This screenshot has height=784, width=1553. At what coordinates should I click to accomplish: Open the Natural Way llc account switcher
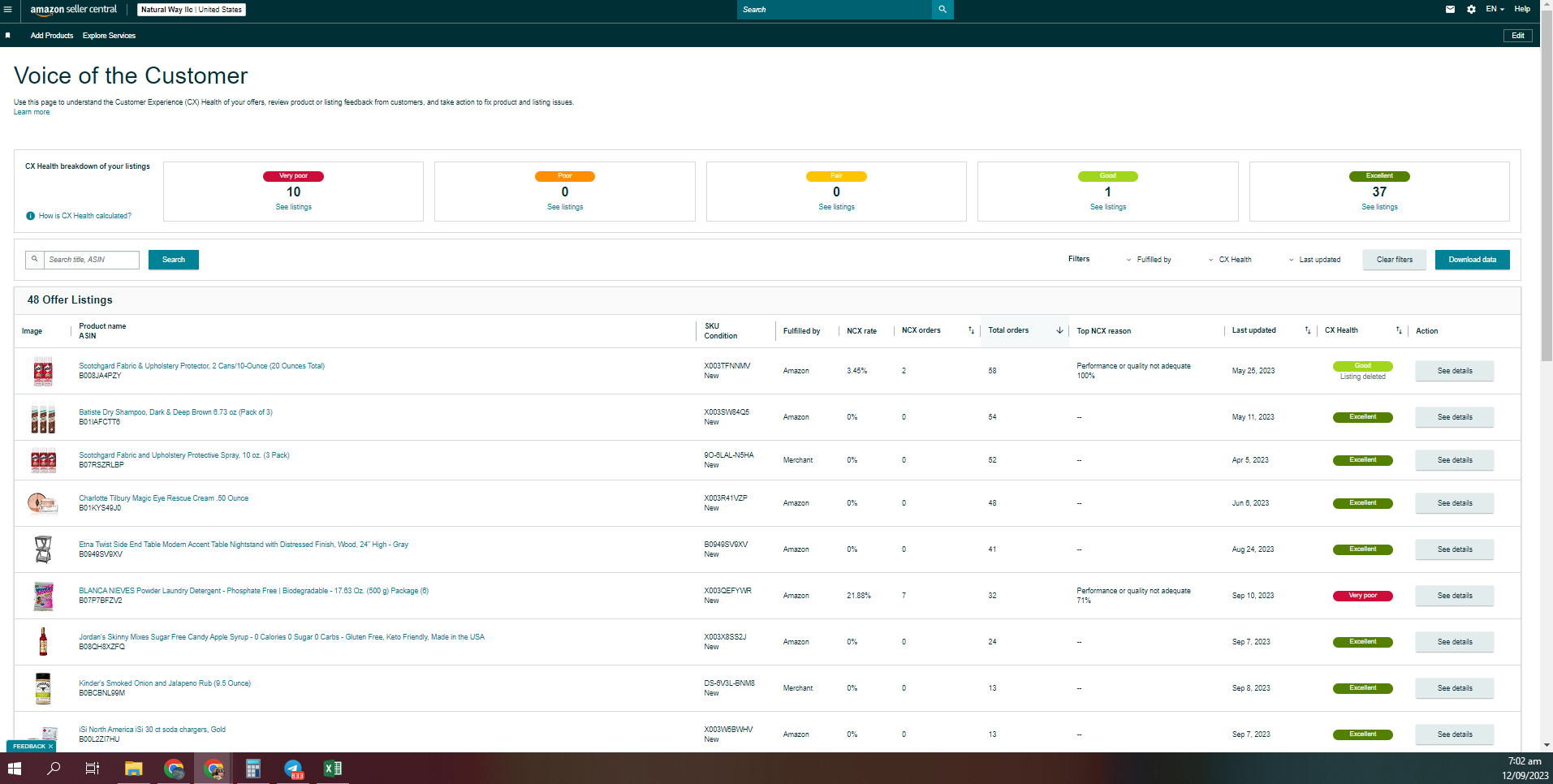(192, 10)
